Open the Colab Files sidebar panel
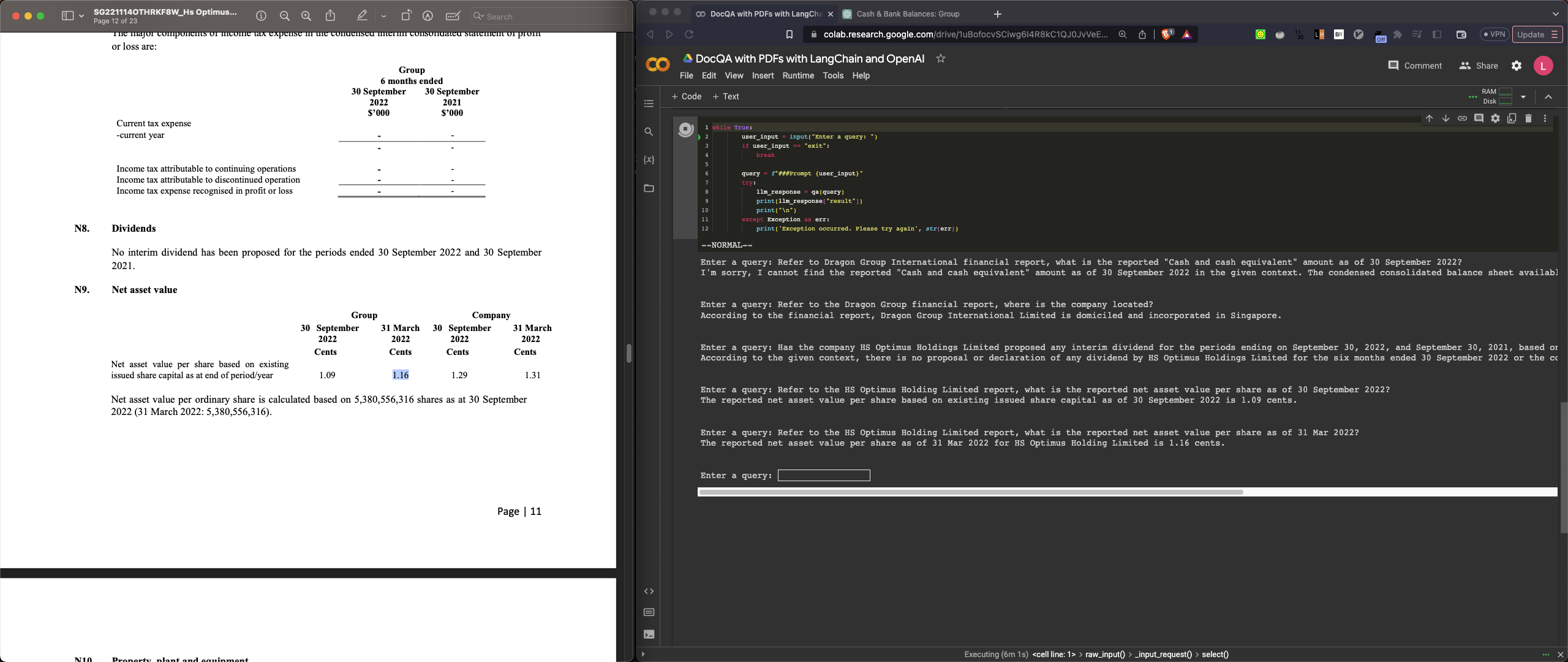Image resolution: width=1568 pixels, height=662 pixels. click(649, 188)
